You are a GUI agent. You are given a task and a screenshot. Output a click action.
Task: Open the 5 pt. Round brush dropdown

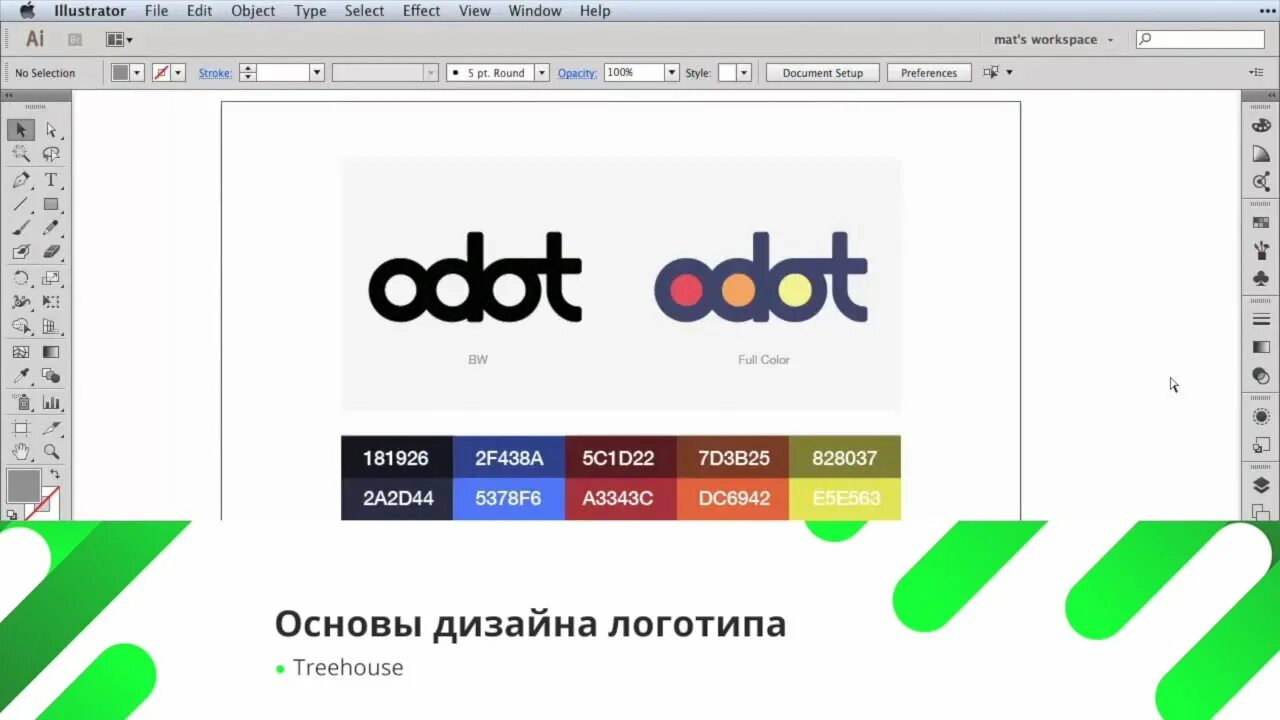tap(542, 73)
